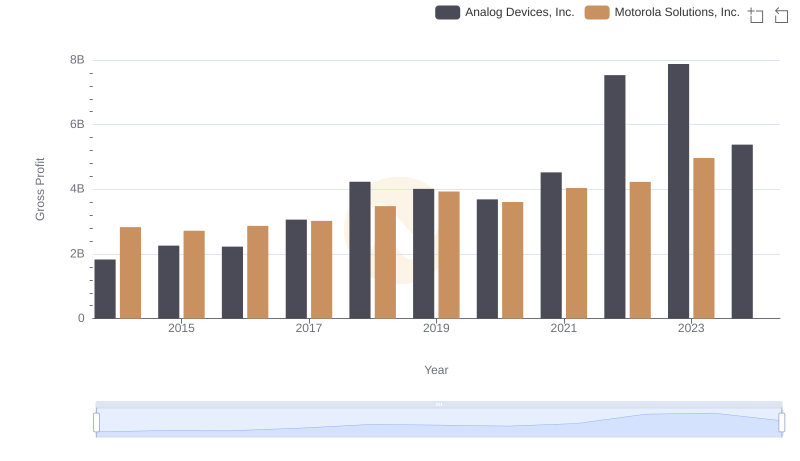Select the Analog Devices bar for 2014
800x461 pixels.
coord(105,289)
